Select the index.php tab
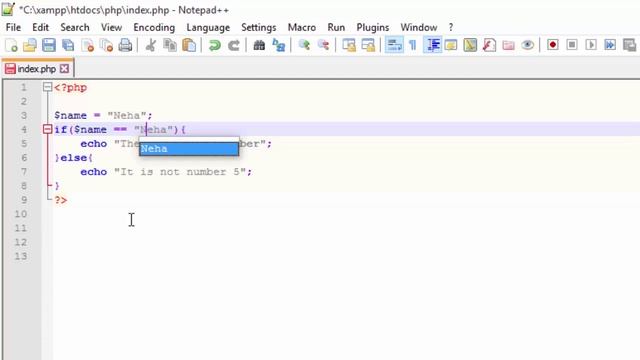640x360 pixels. pos(36,69)
